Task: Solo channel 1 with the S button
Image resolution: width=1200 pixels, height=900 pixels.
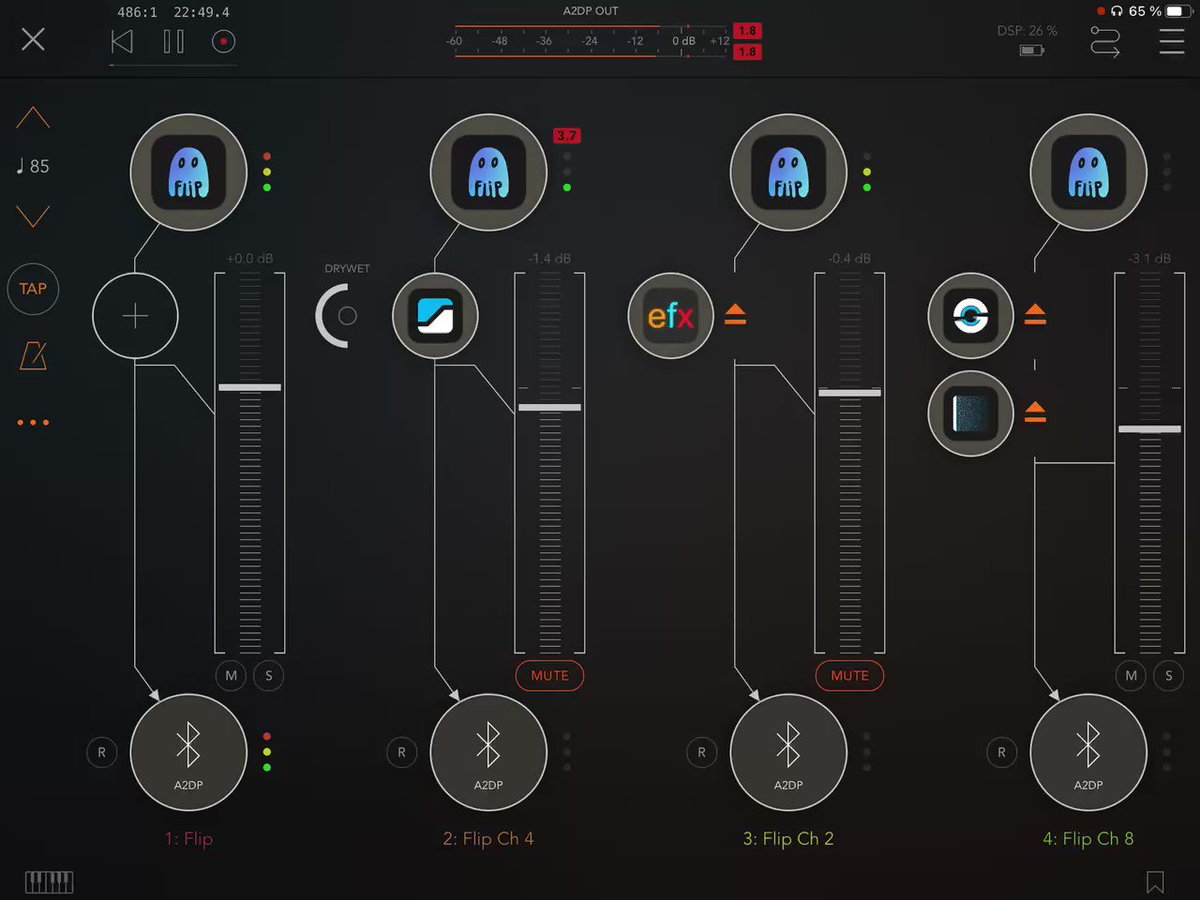Action: point(268,676)
